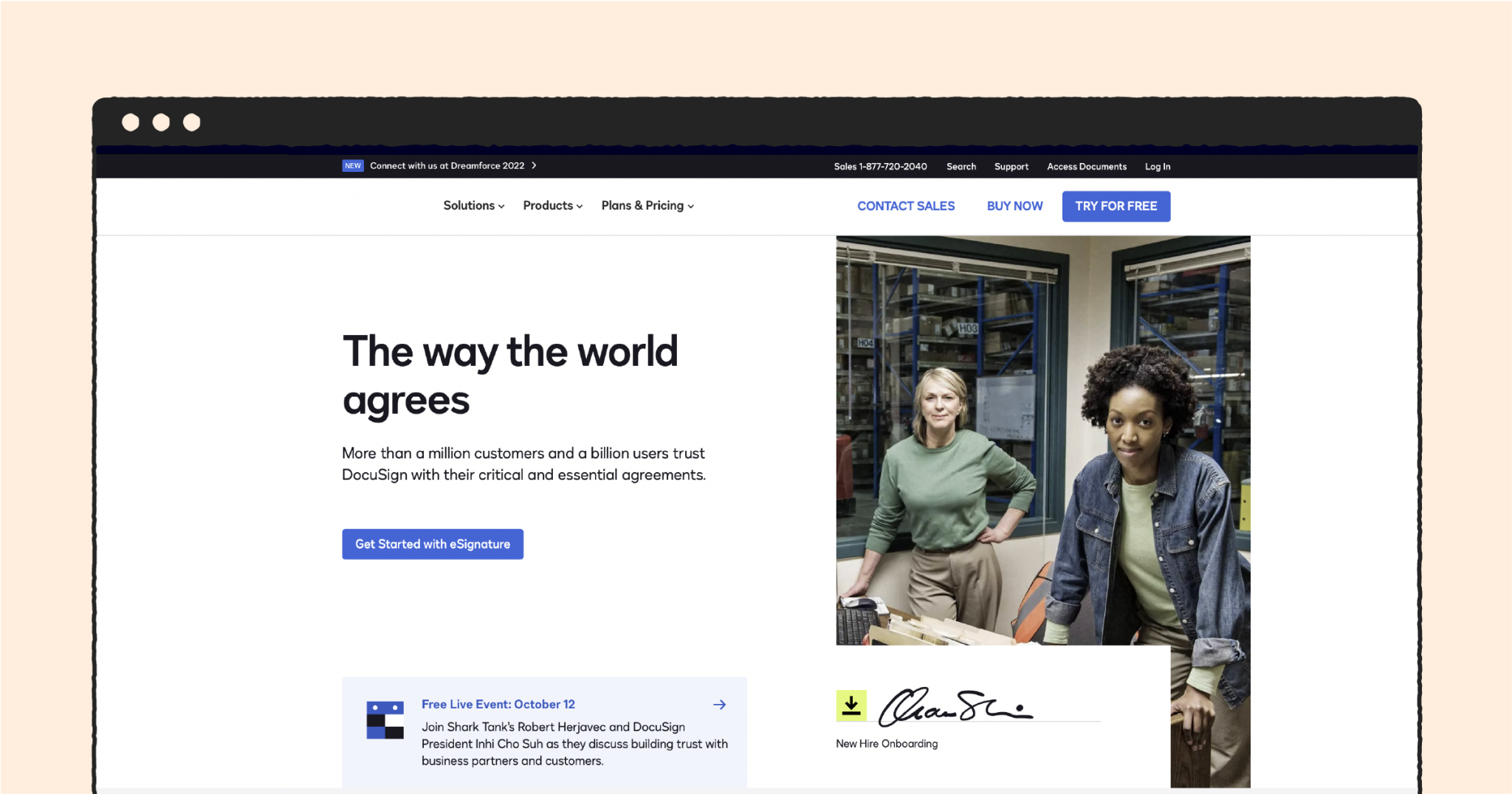The image size is (1512, 794).
Task: Open the Support menu item
Action: tap(1011, 166)
